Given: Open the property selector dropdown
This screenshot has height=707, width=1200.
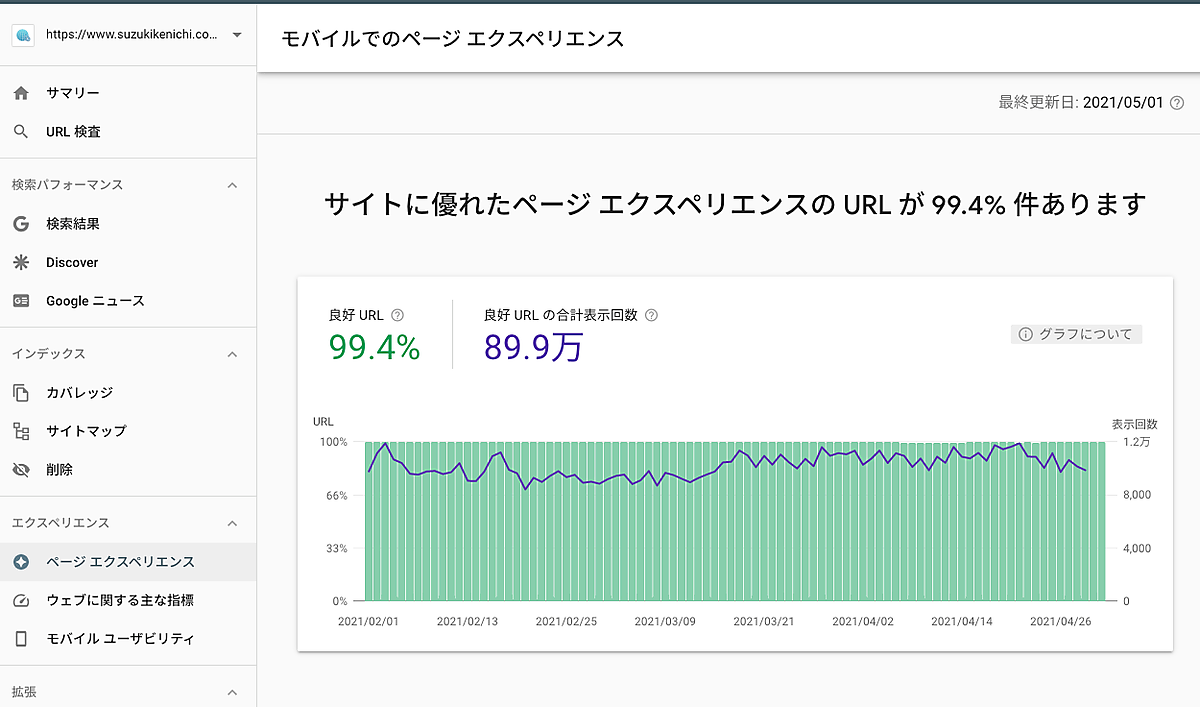Looking at the screenshot, I should [x=237, y=35].
